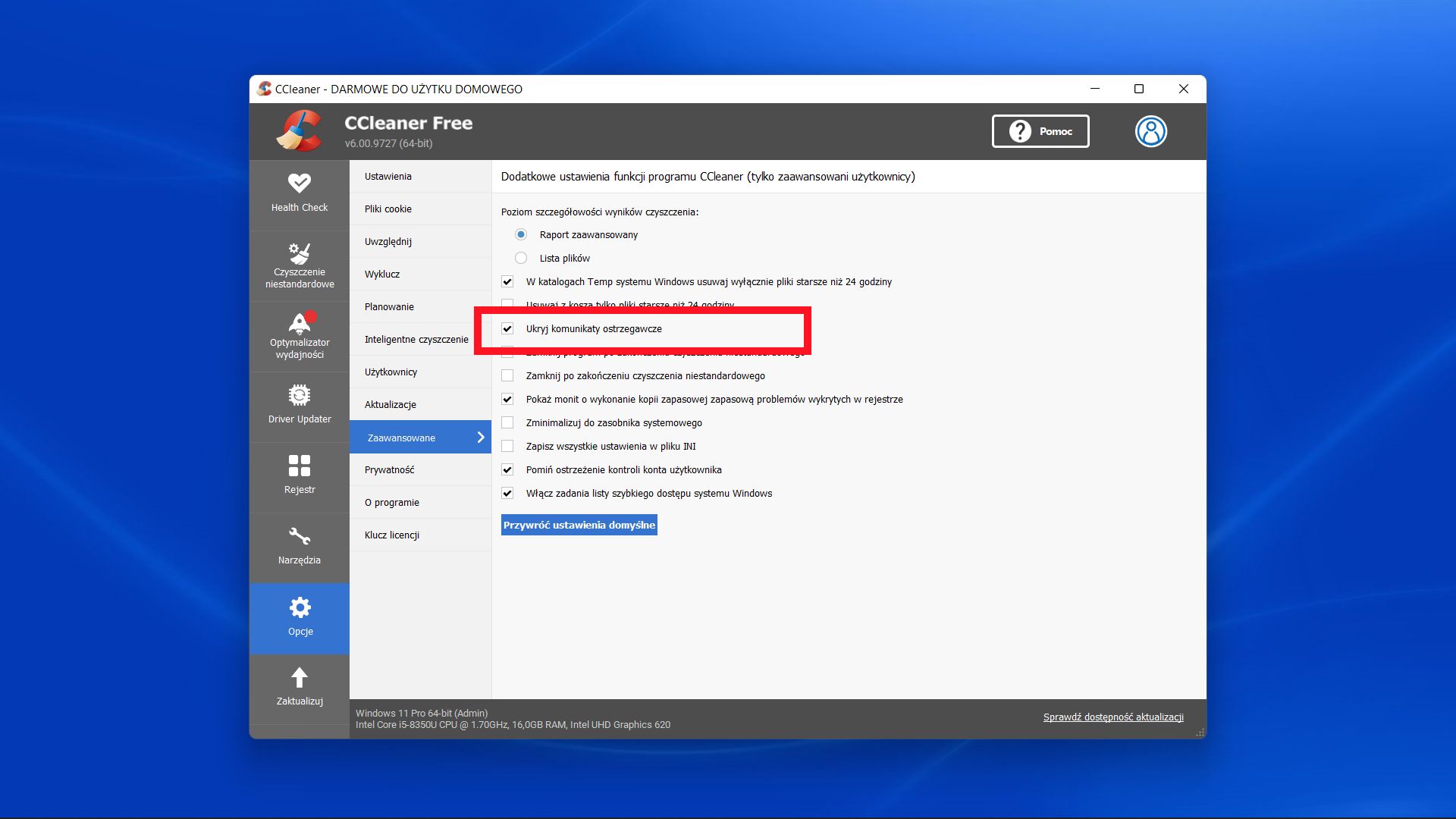1456x819 pixels.
Task: Select Narzędzia in the sidebar
Action: 300,546
